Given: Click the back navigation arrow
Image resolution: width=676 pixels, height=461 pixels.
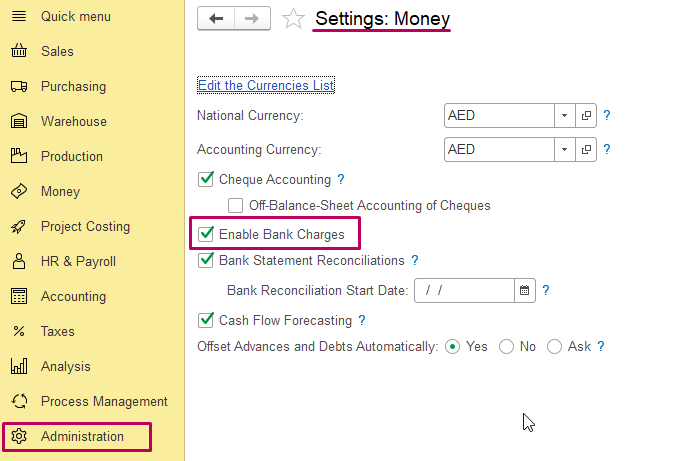Looking at the screenshot, I should [x=216, y=19].
